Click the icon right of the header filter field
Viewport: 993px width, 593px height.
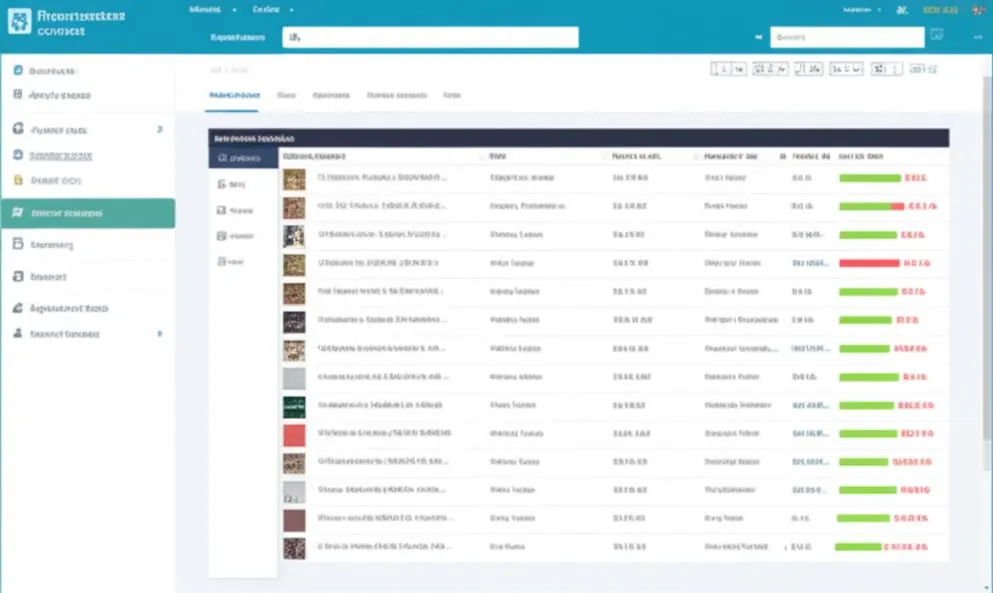[x=937, y=35]
